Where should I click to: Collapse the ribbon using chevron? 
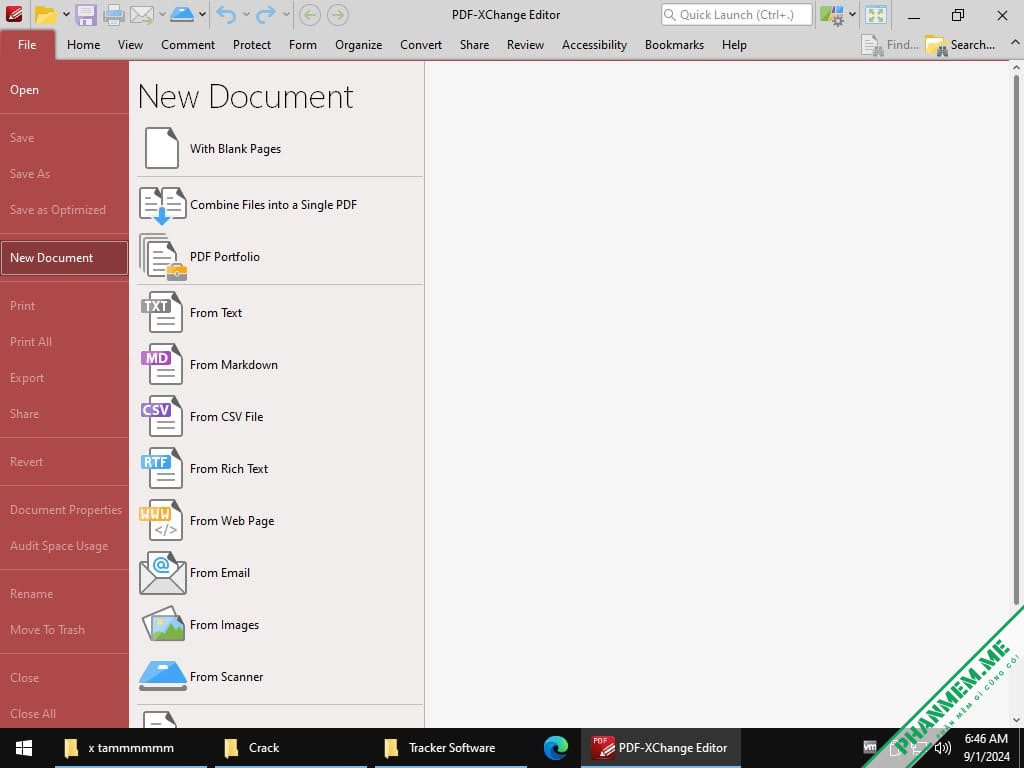point(1015,42)
